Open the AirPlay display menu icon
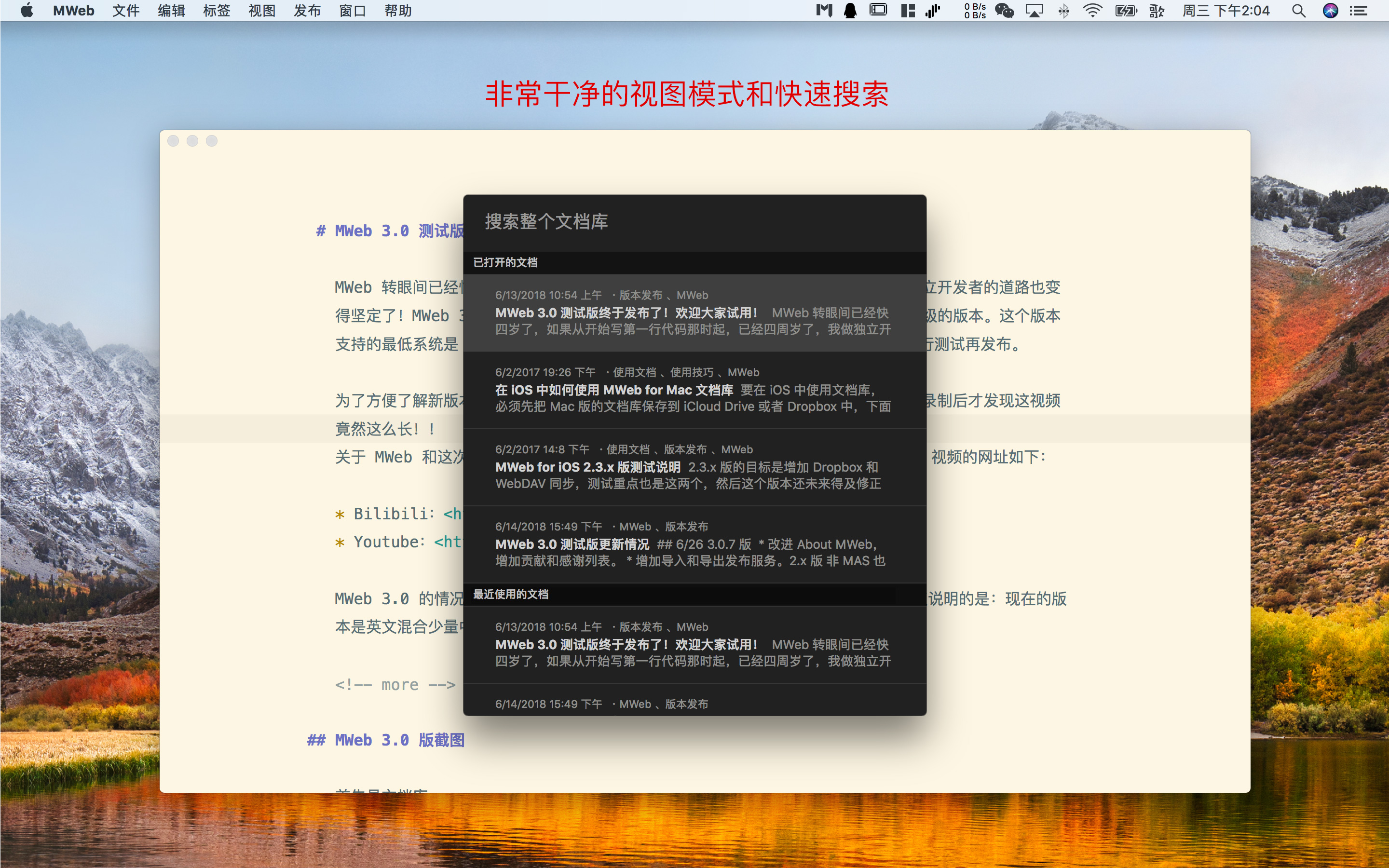 [1034, 10]
